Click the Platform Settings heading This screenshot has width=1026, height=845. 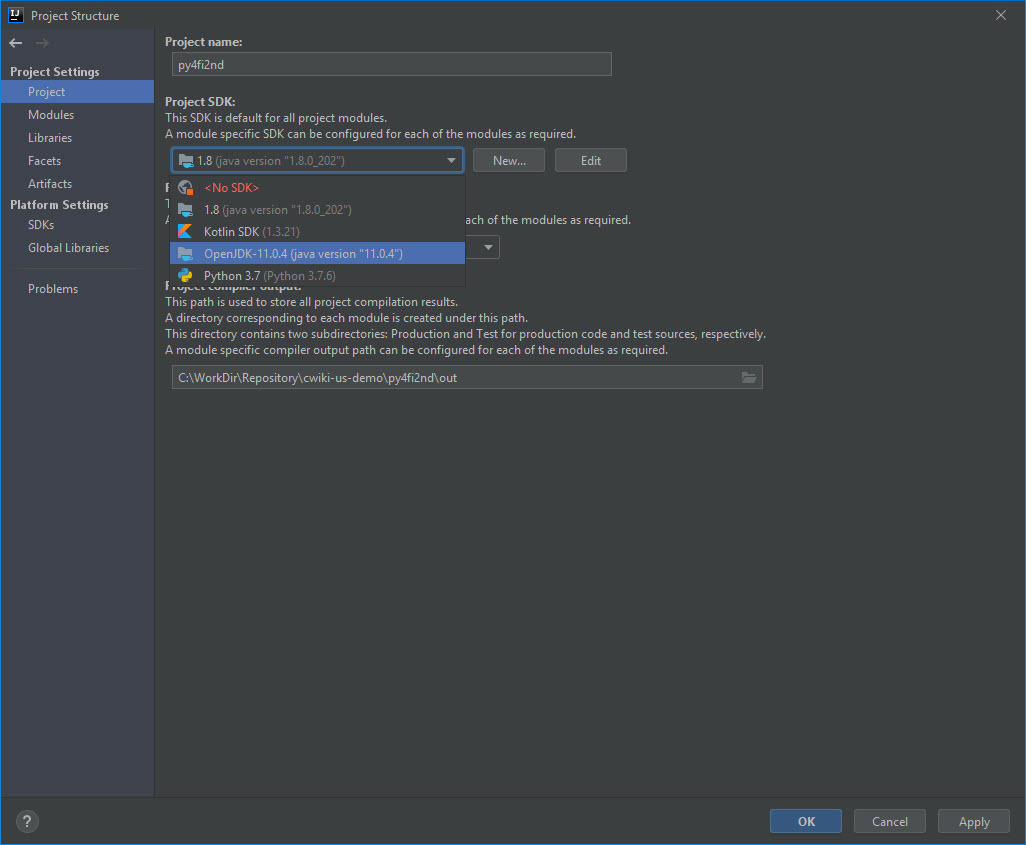click(60, 205)
